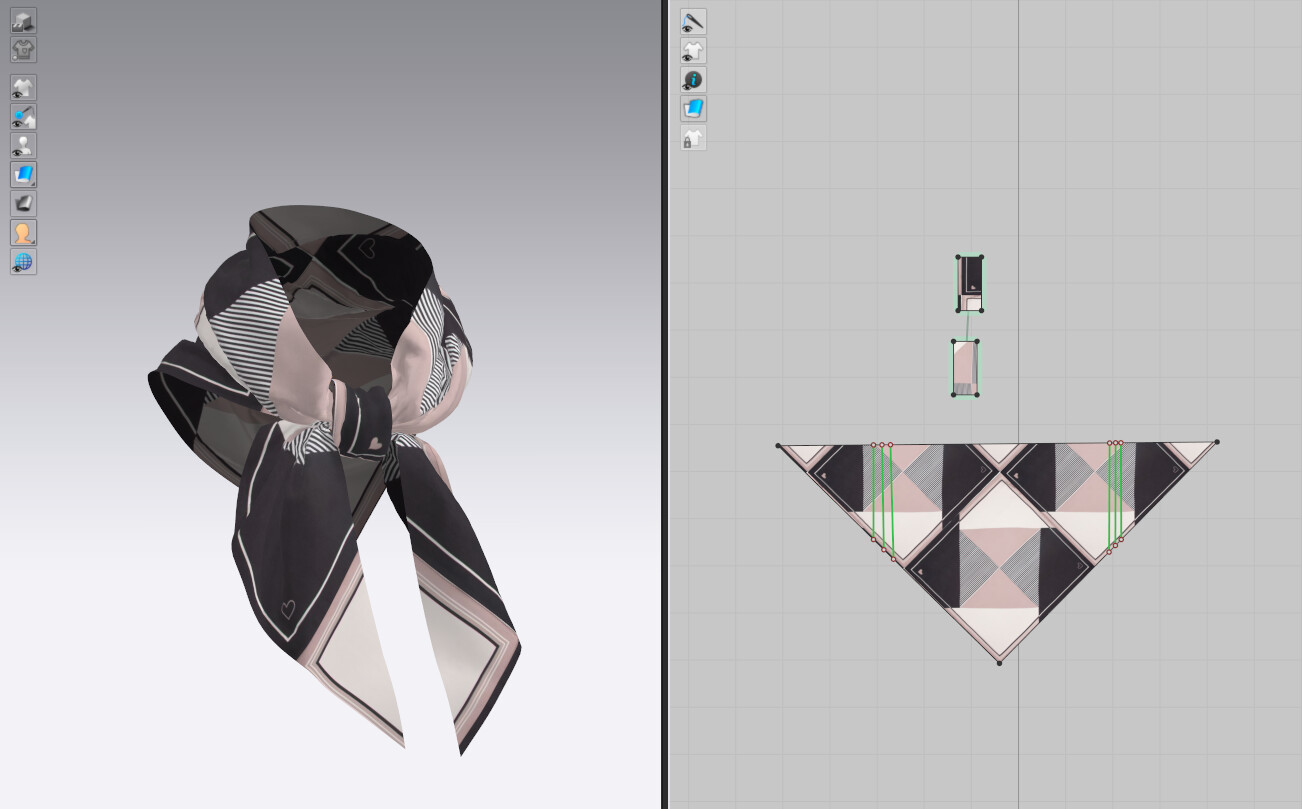Click the clapperboard cube render icon in 3D window
The height and width of the screenshot is (809, 1302).
[23, 20]
